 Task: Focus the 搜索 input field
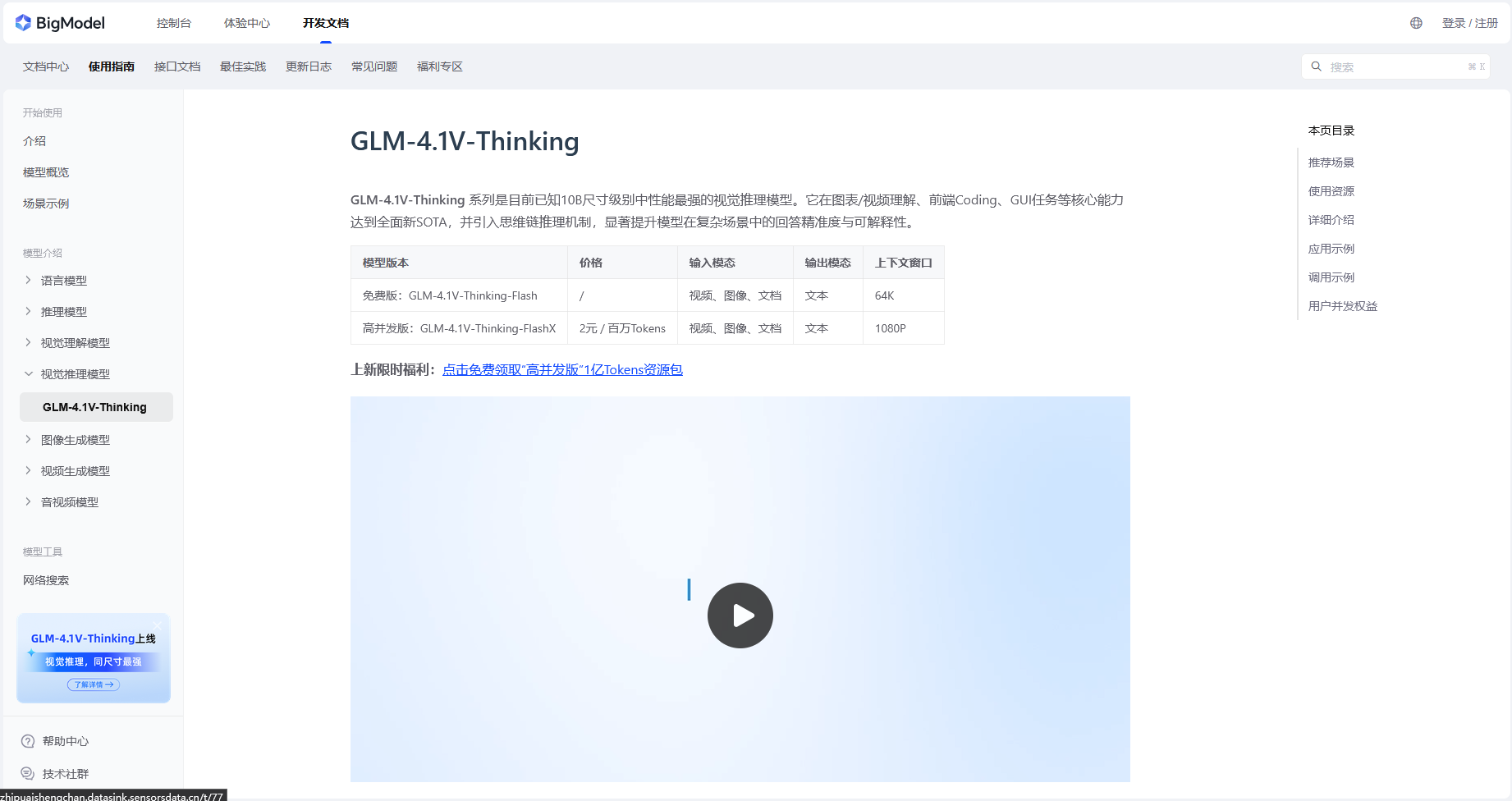[1395, 66]
